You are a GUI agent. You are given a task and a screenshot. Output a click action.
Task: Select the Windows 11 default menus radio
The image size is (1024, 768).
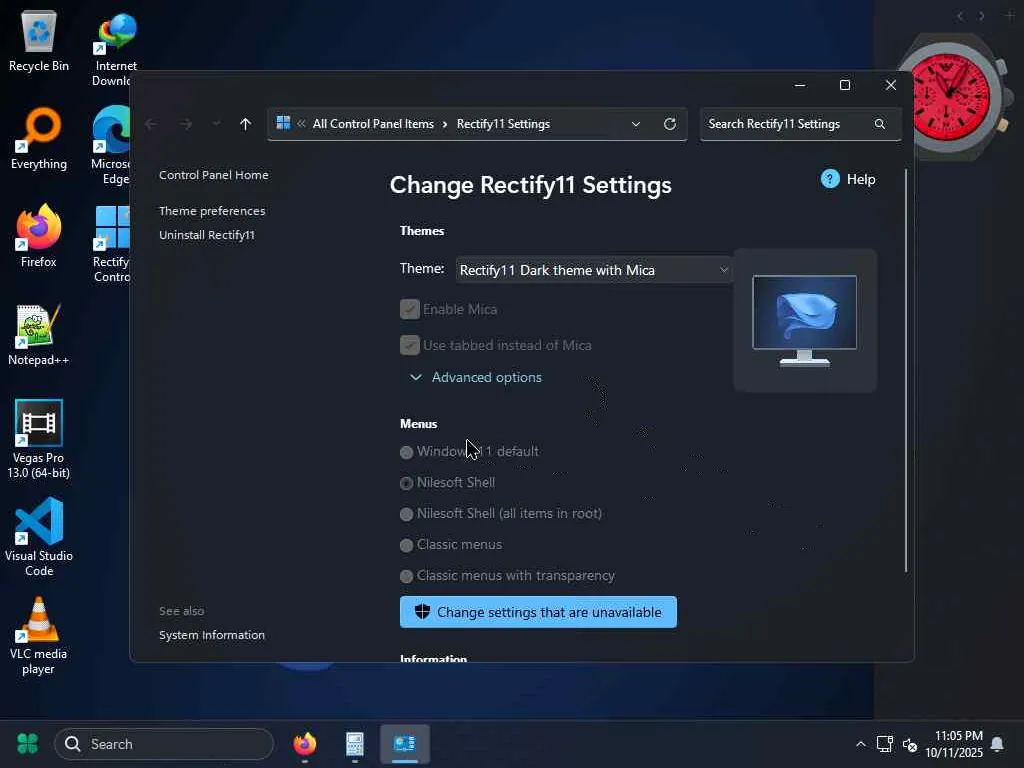(x=406, y=452)
